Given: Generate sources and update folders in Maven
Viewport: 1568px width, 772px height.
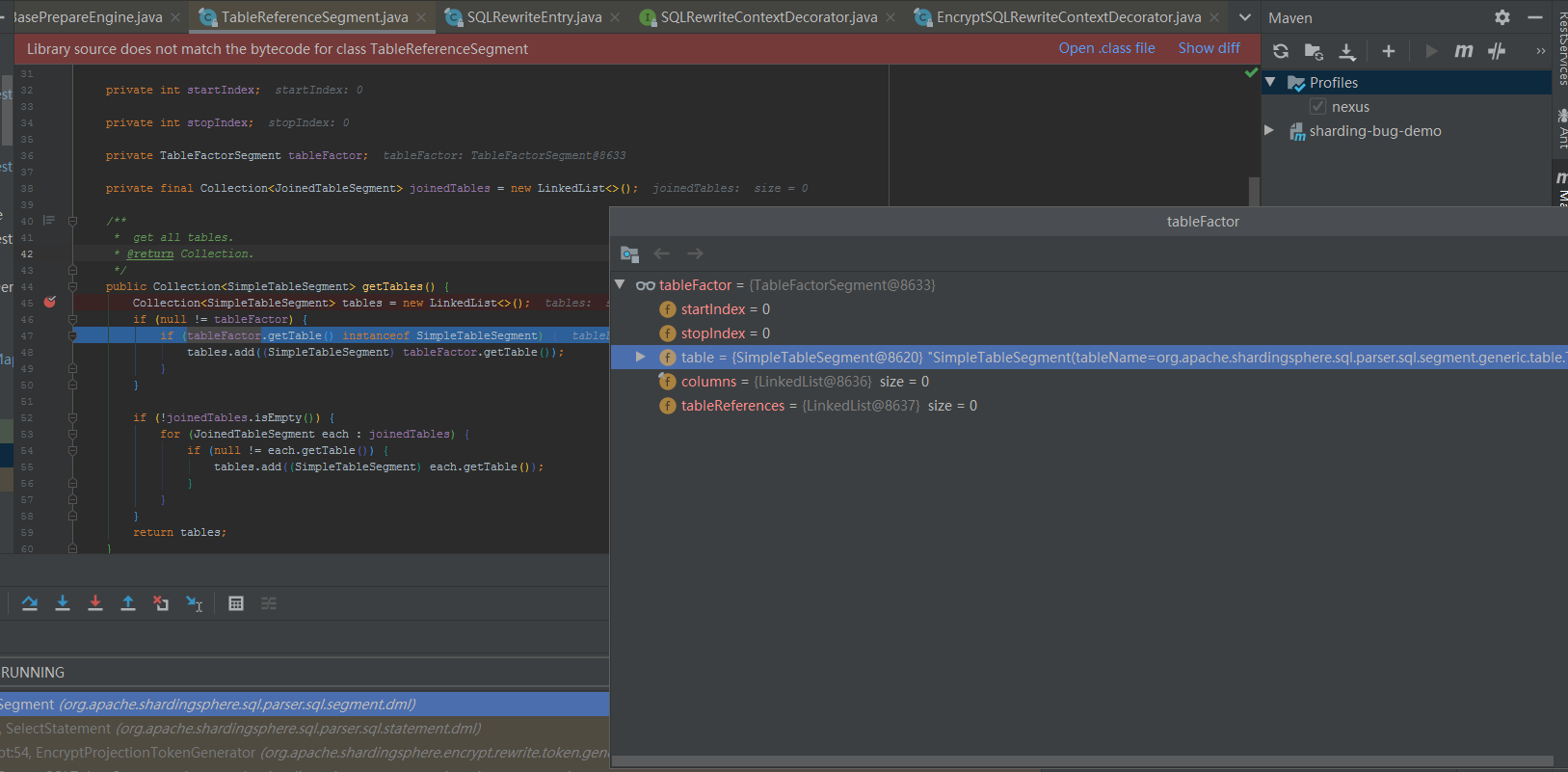Looking at the screenshot, I should click(1314, 51).
